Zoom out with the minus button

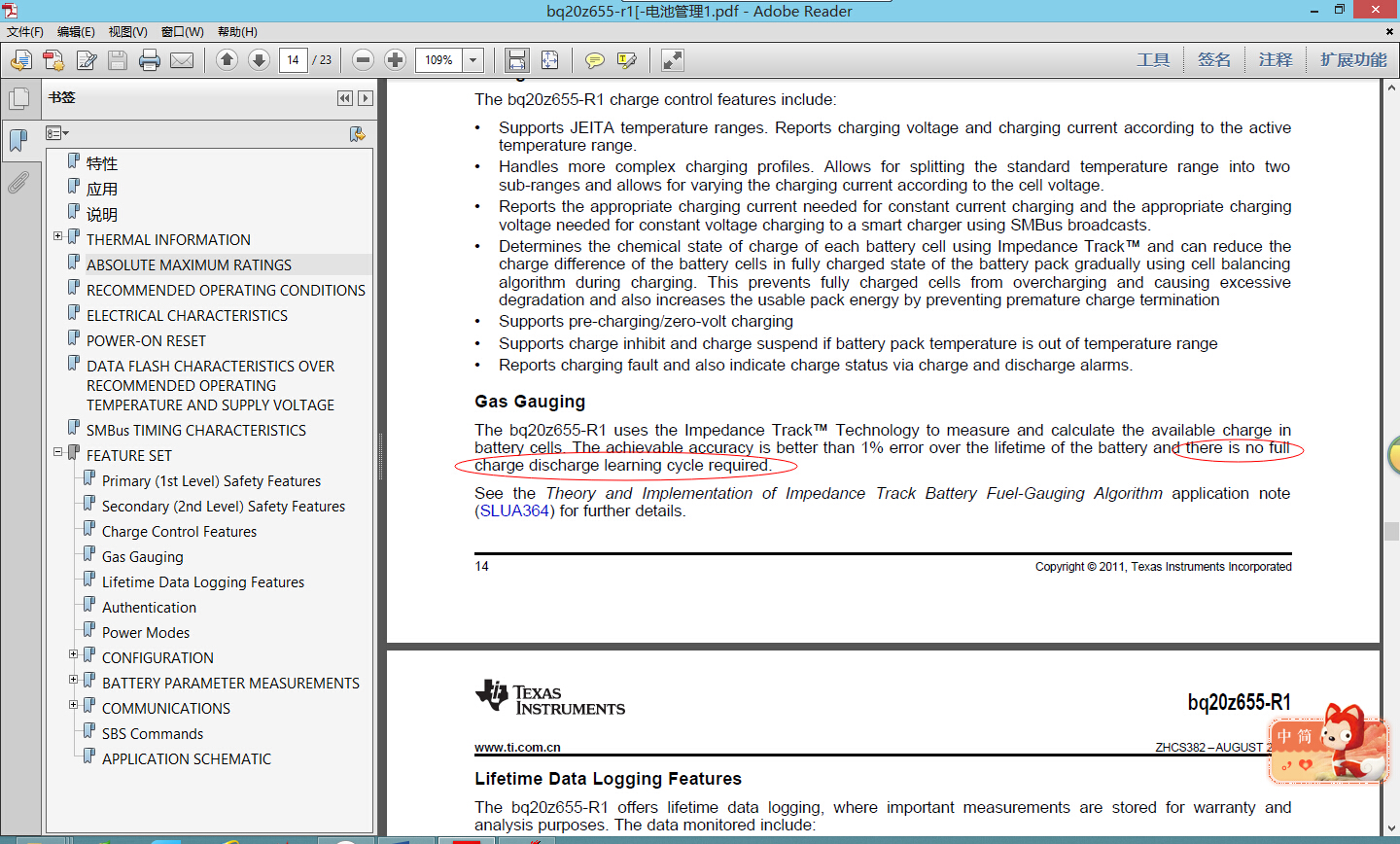[x=363, y=60]
